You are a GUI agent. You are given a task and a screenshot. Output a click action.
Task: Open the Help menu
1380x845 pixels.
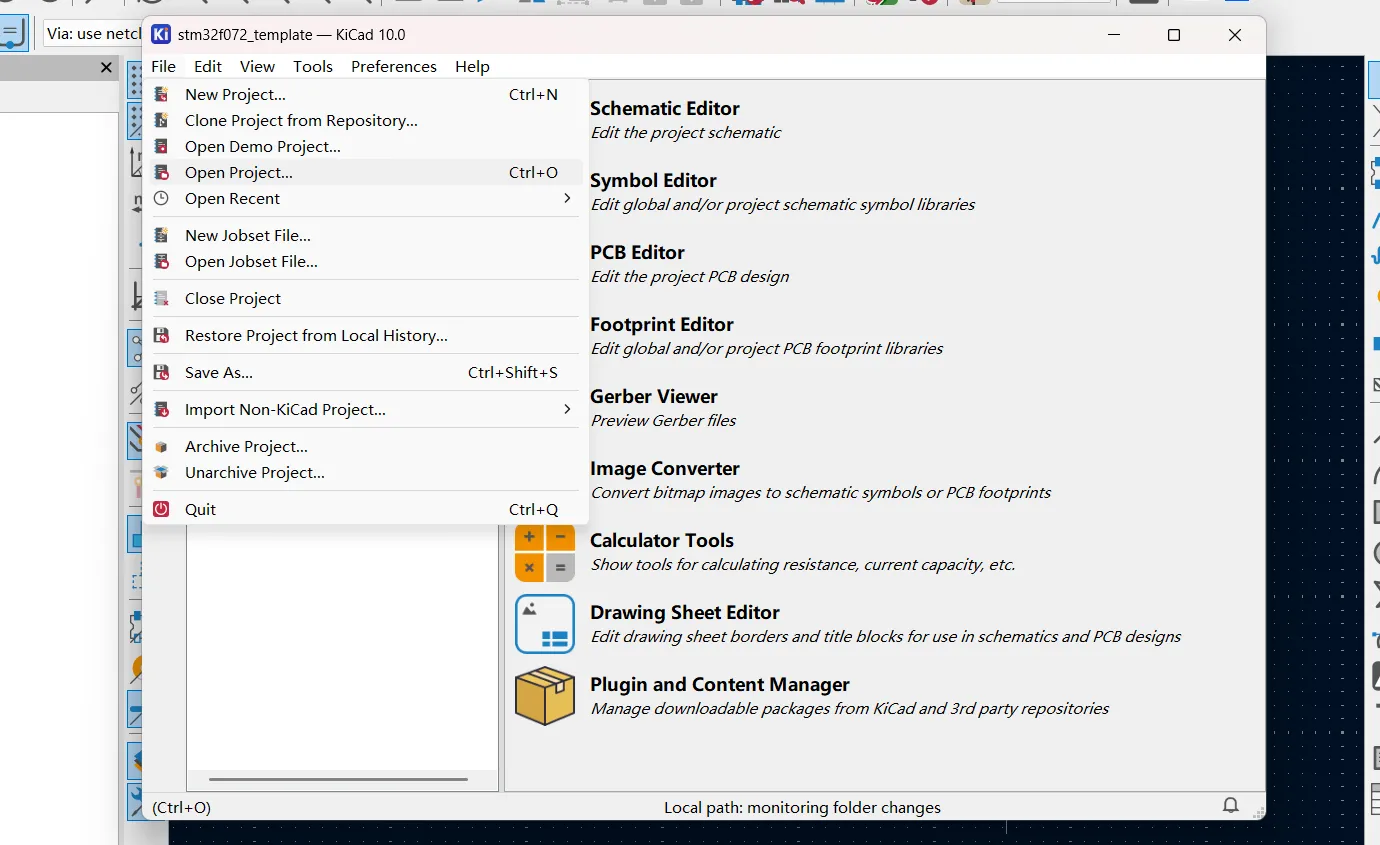[x=472, y=66]
